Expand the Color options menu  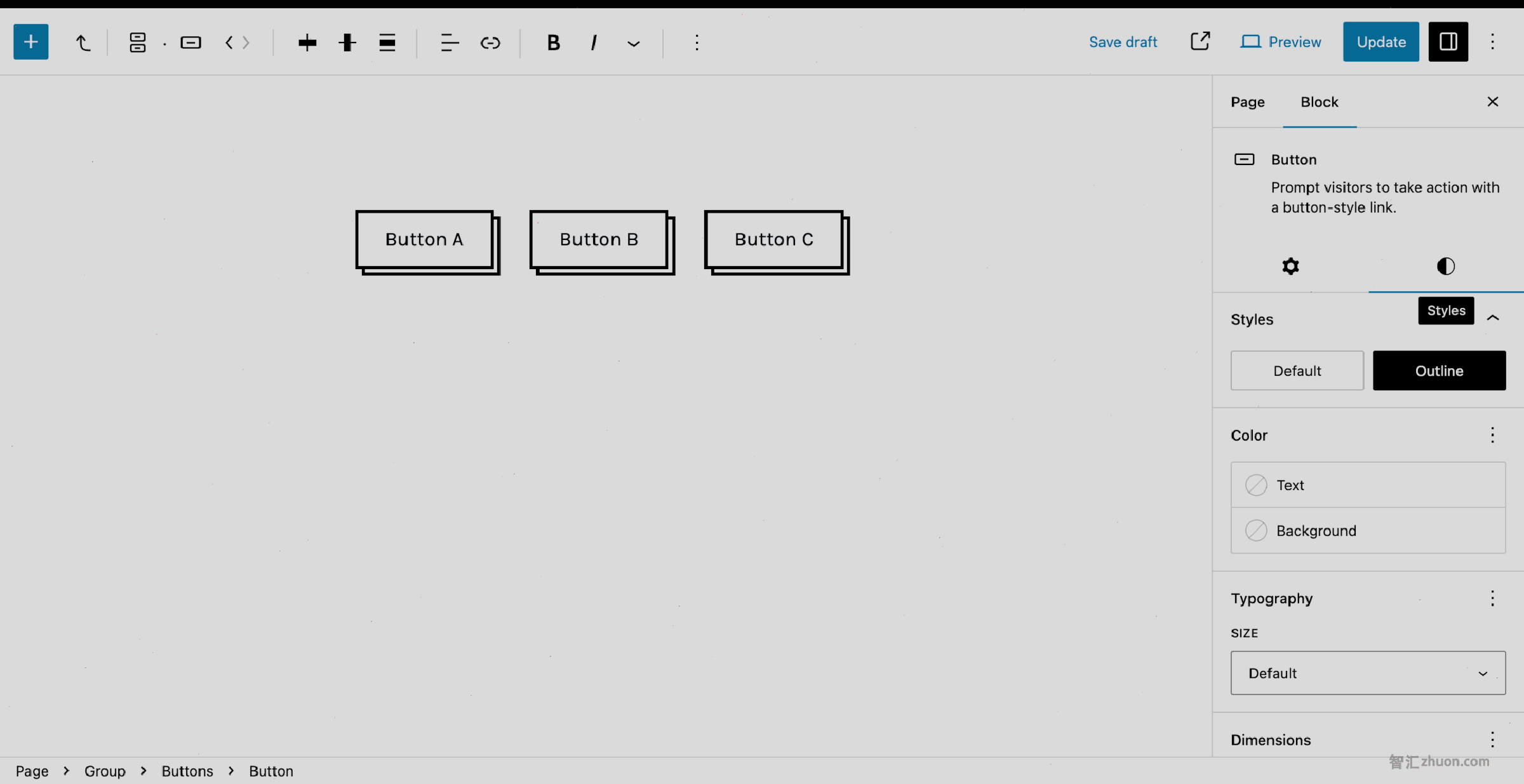tap(1491, 434)
